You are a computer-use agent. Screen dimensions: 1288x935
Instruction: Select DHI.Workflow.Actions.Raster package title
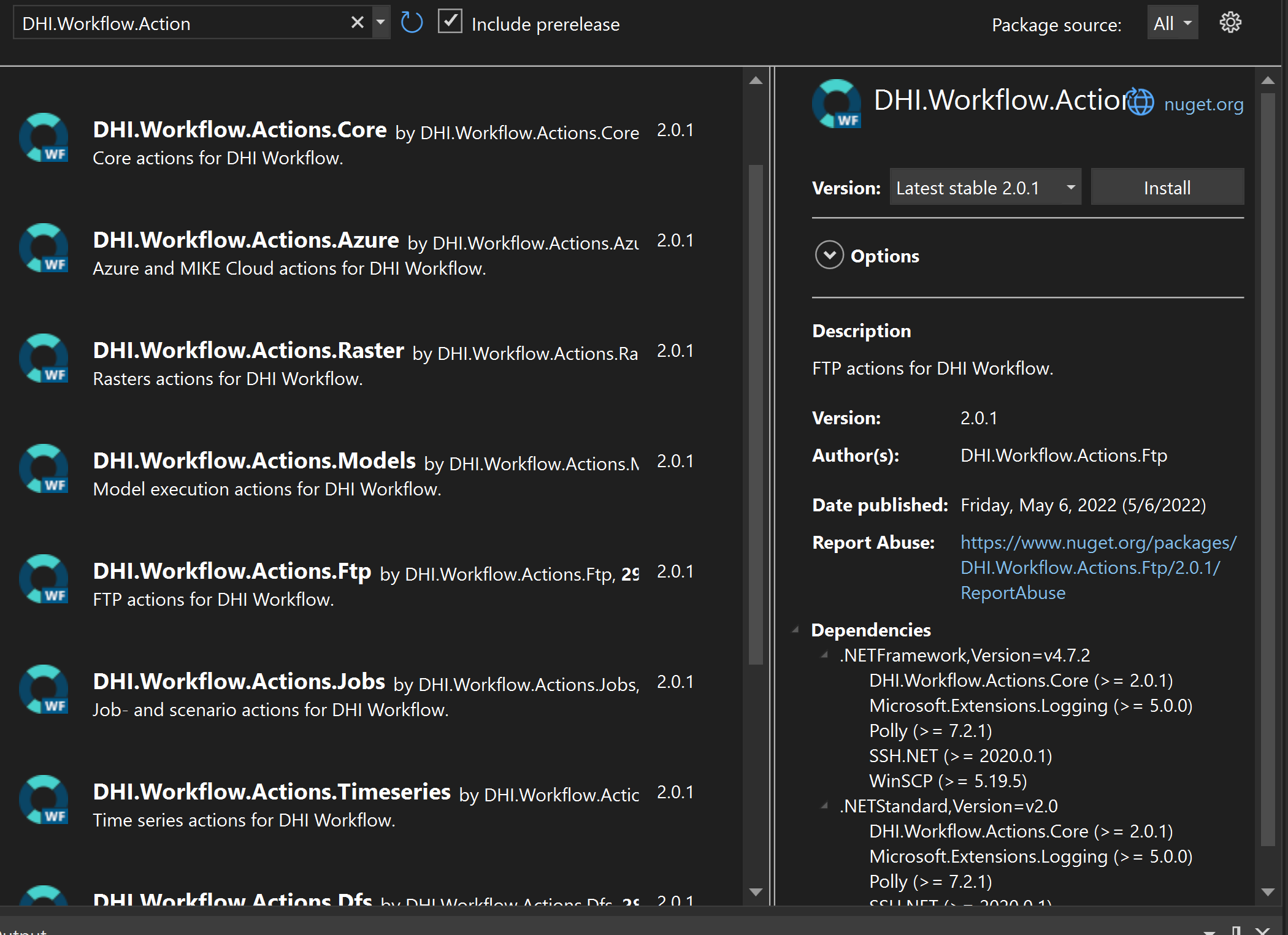tap(248, 350)
